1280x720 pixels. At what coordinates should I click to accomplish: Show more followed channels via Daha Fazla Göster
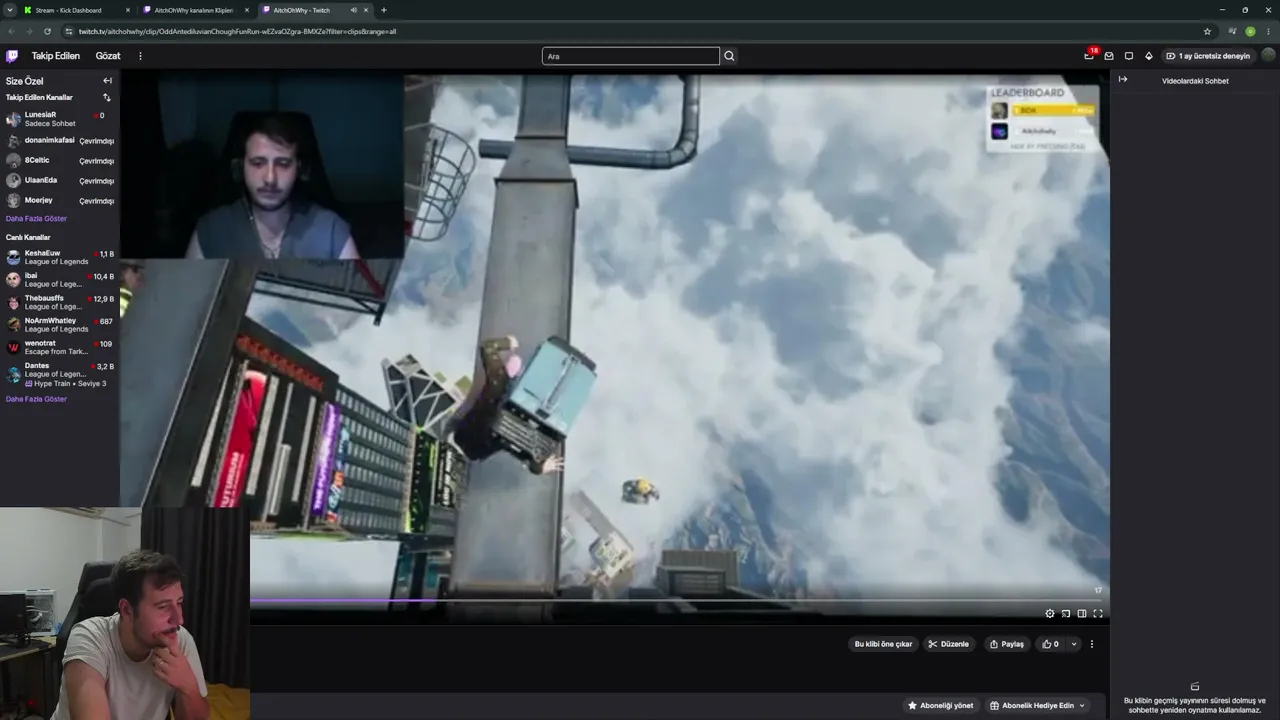[x=36, y=218]
